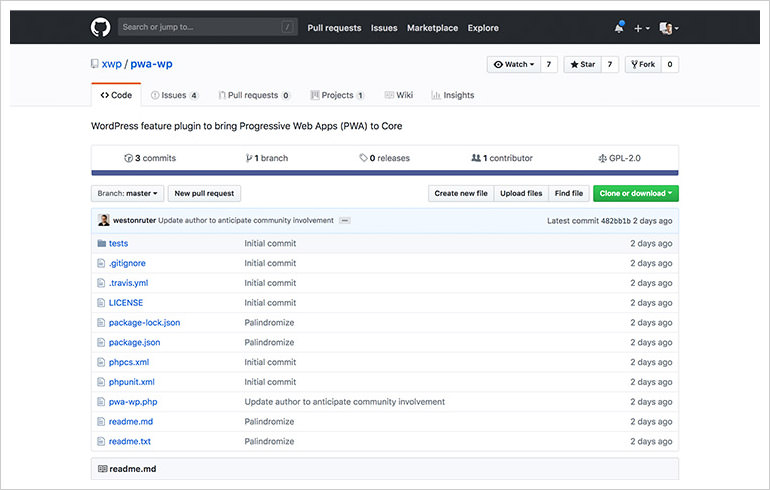The image size is (770, 490).
Task: Open the plus create-new dropdown
Action: (x=642, y=28)
